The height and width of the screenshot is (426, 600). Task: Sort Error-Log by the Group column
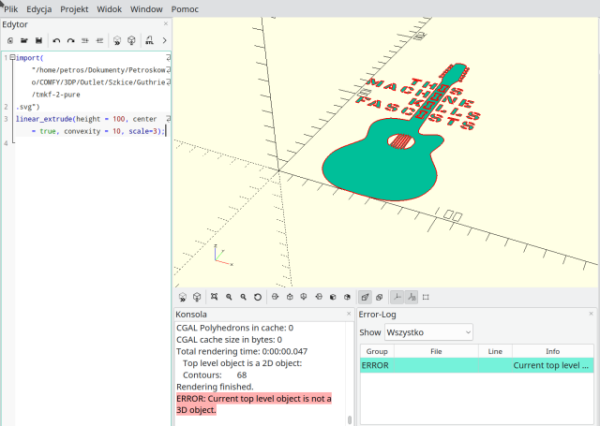click(377, 351)
